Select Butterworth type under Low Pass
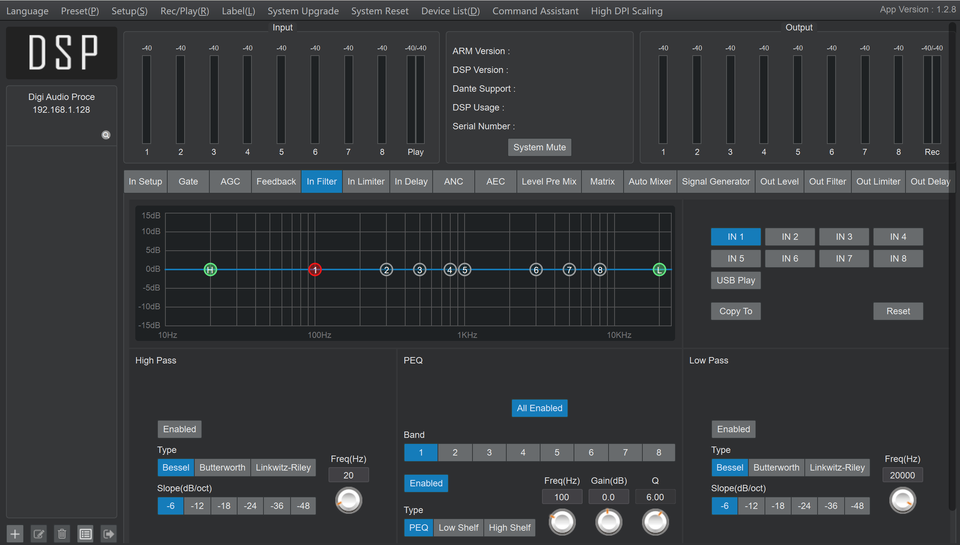This screenshot has height=545, width=960. click(x=776, y=467)
